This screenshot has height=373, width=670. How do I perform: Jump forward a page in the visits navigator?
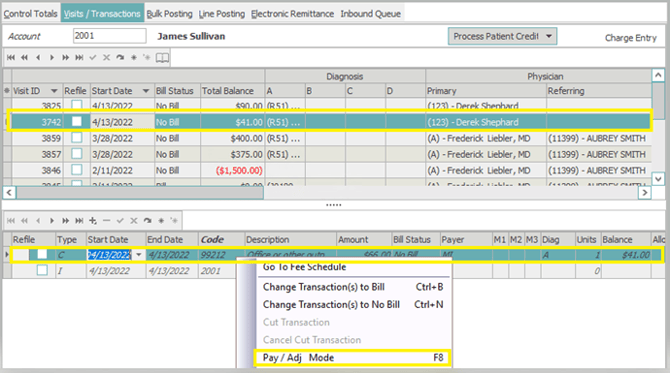coord(65,57)
